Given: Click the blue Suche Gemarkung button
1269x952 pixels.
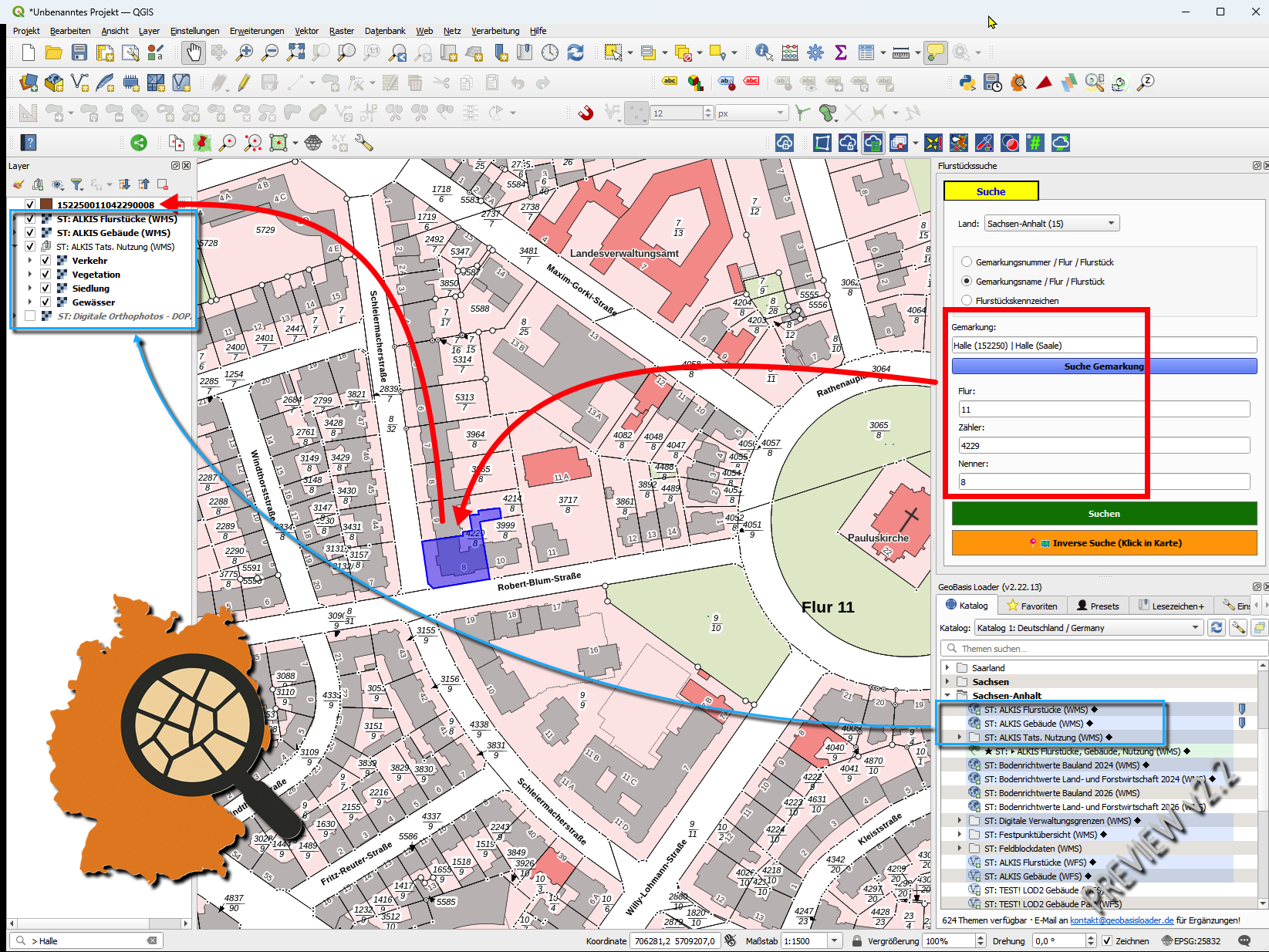Looking at the screenshot, I should coord(1104,366).
